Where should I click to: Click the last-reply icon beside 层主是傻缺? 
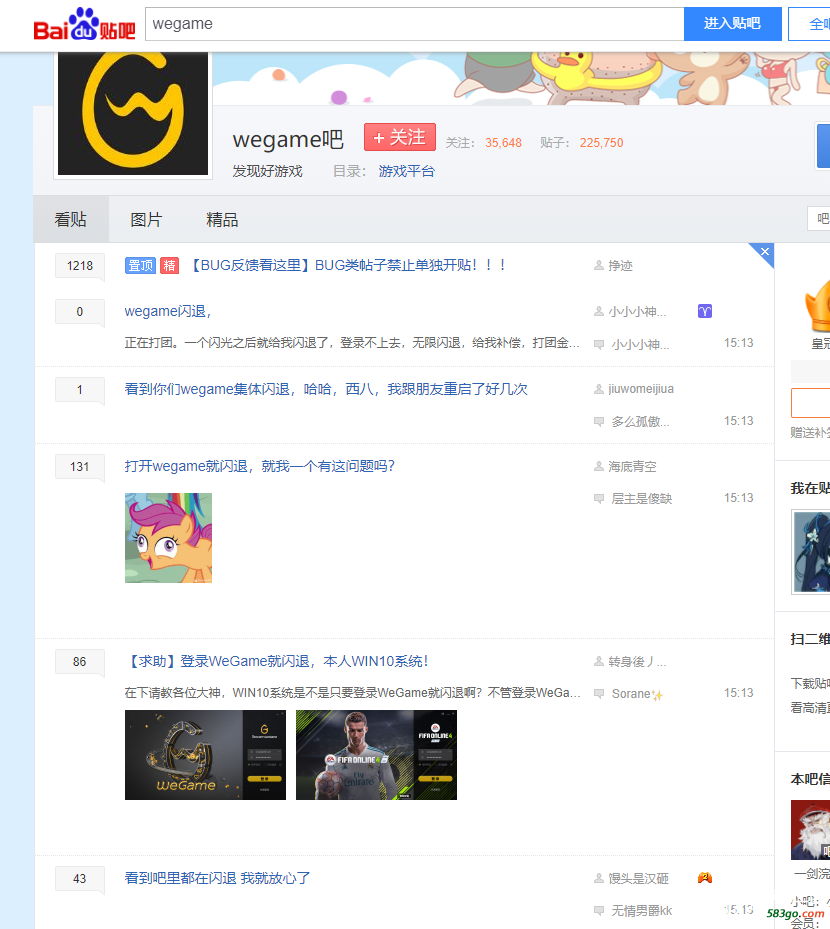(599, 499)
